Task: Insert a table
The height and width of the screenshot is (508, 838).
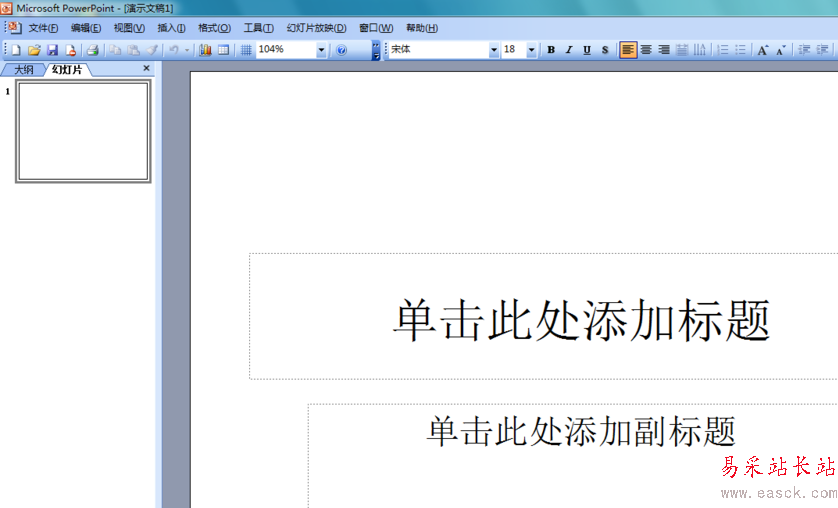Action: (x=223, y=50)
